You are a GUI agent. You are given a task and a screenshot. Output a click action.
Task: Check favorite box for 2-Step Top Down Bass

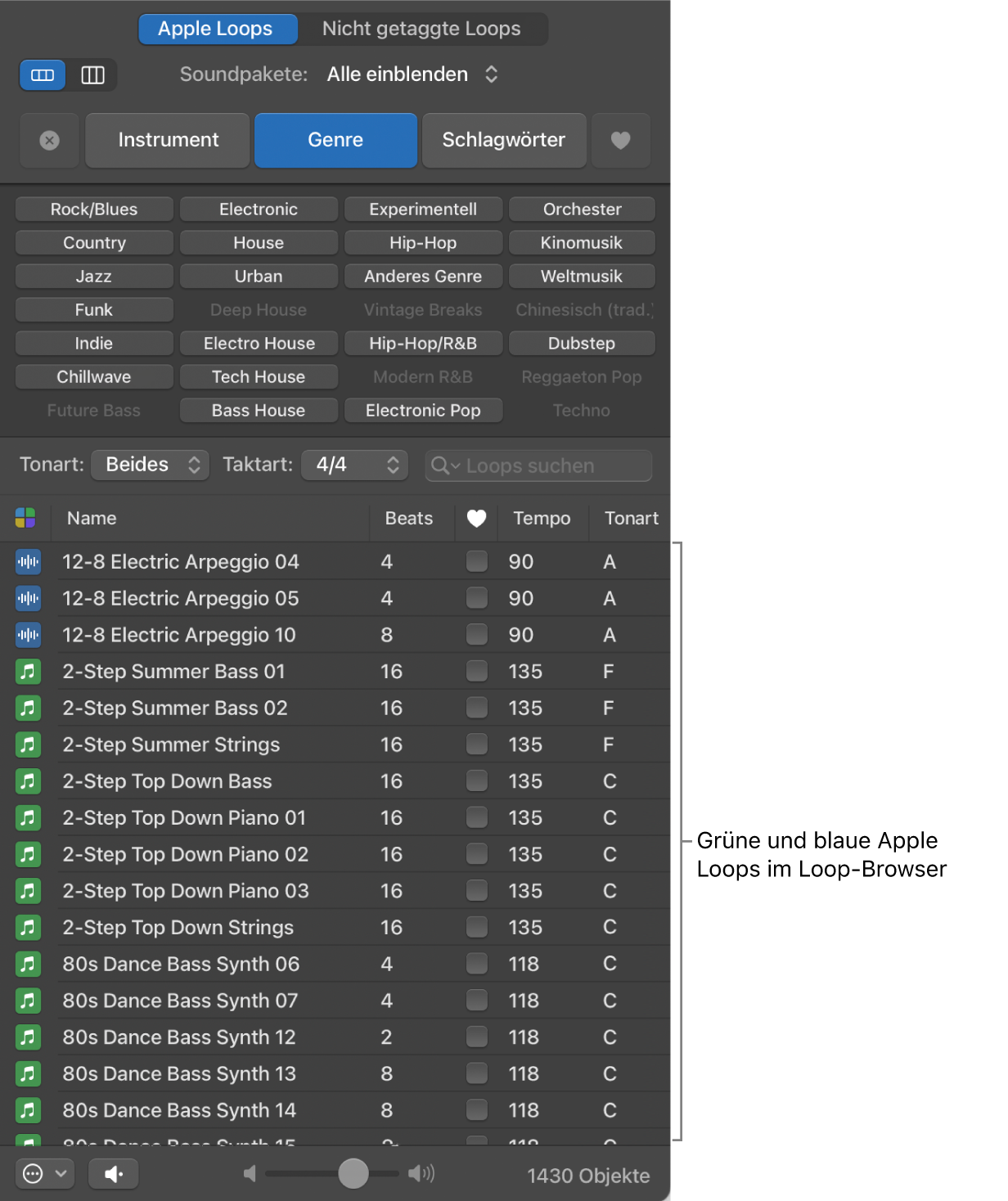476,781
